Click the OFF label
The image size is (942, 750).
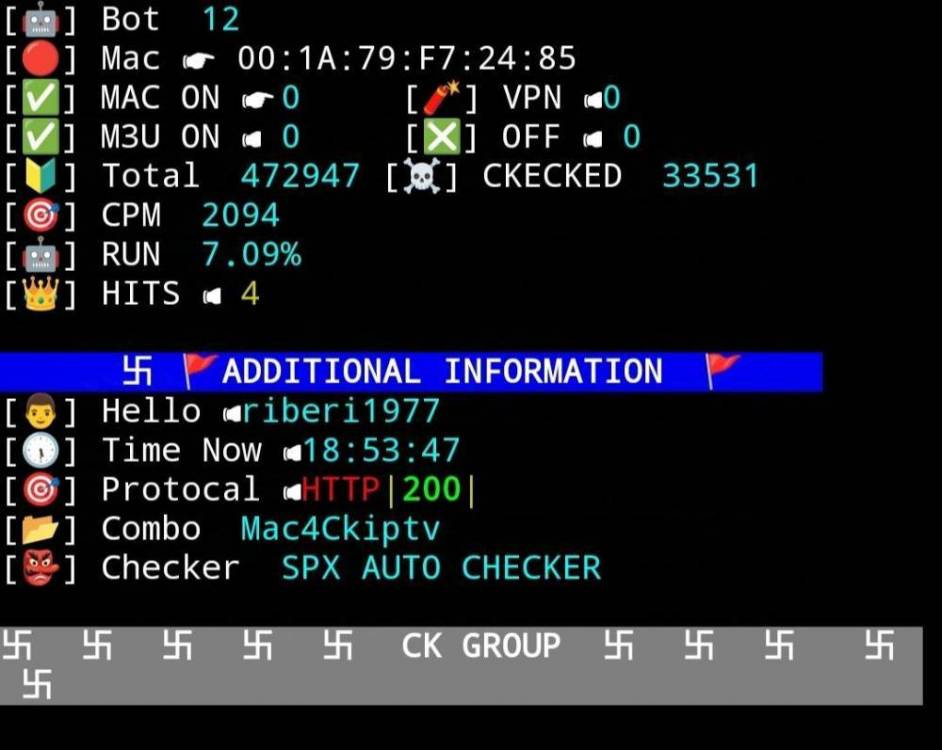(x=531, y=136)
